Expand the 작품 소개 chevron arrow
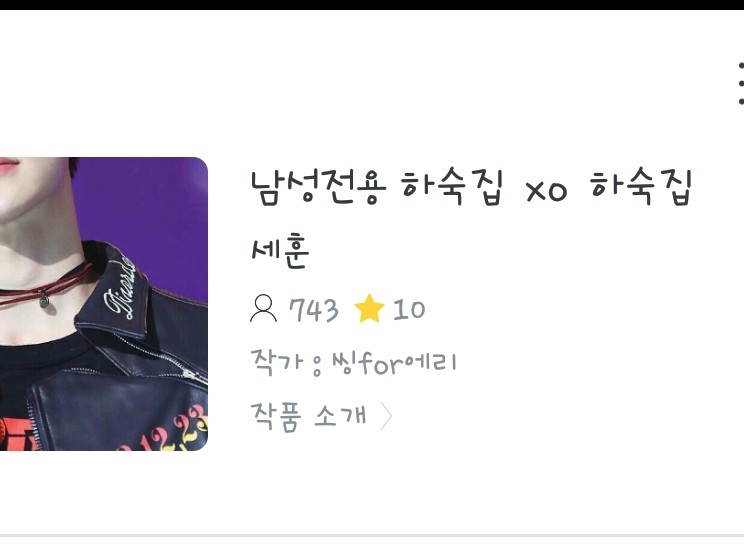 [387, 416]
